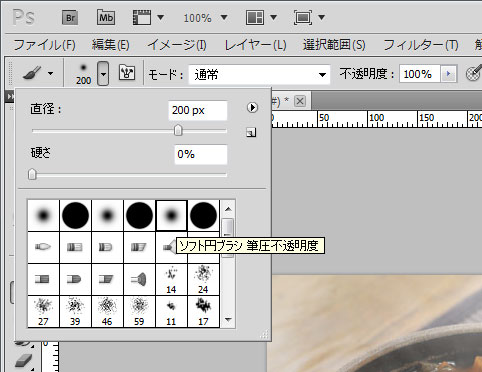Open the レイヤー(L) menu

(x=255, y=45)
